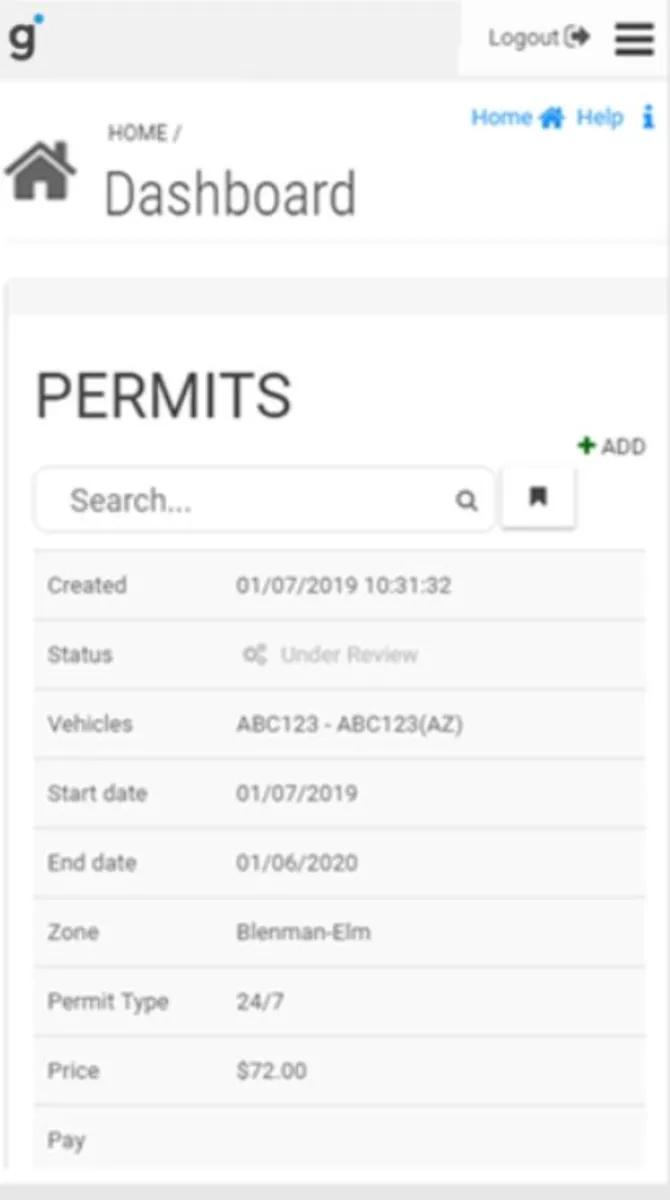Click the $72.00 price value
The image size is (670, 1200).
[271, 1071]
